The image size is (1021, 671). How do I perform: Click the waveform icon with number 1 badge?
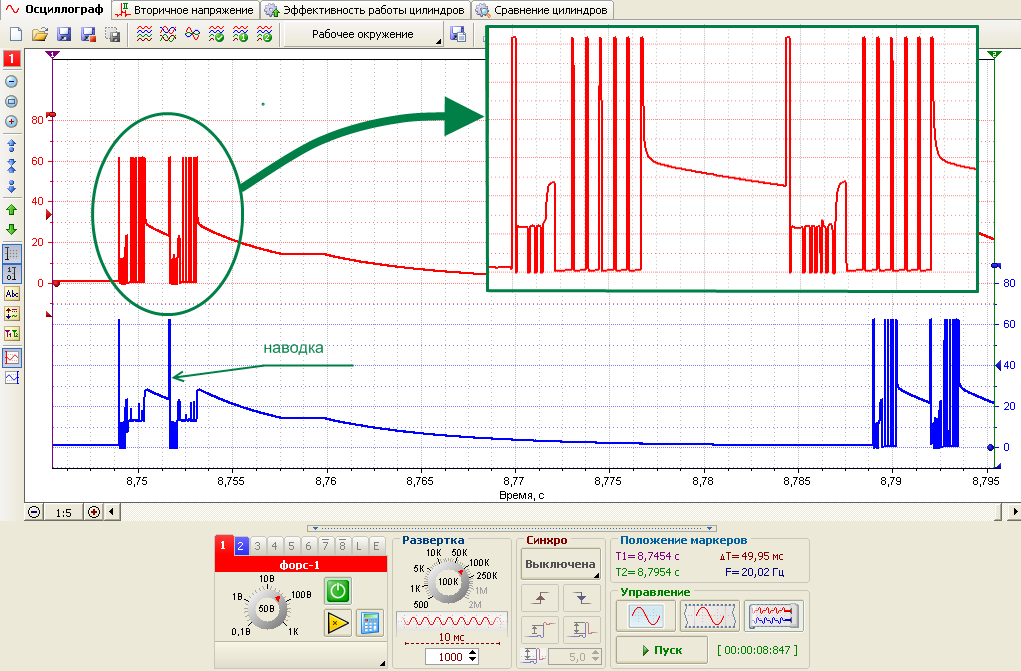[x=240, y=35]
